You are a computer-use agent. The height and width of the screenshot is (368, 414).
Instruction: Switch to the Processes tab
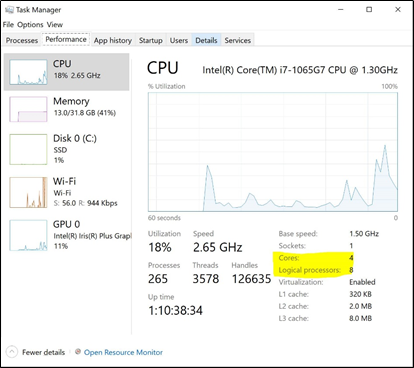pyautogui.click(x=22, y=40)
